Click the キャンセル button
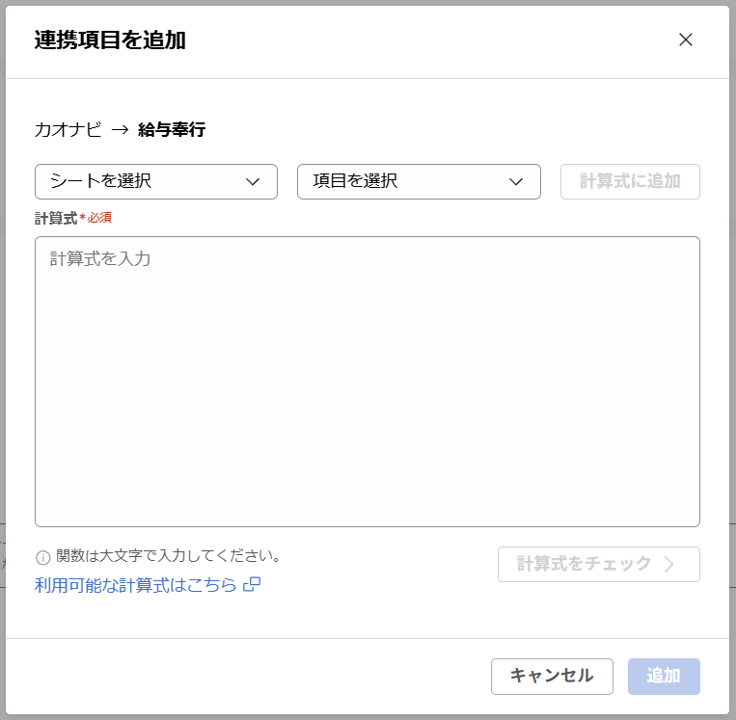The image size is (736, 720). tap(552, 676)
